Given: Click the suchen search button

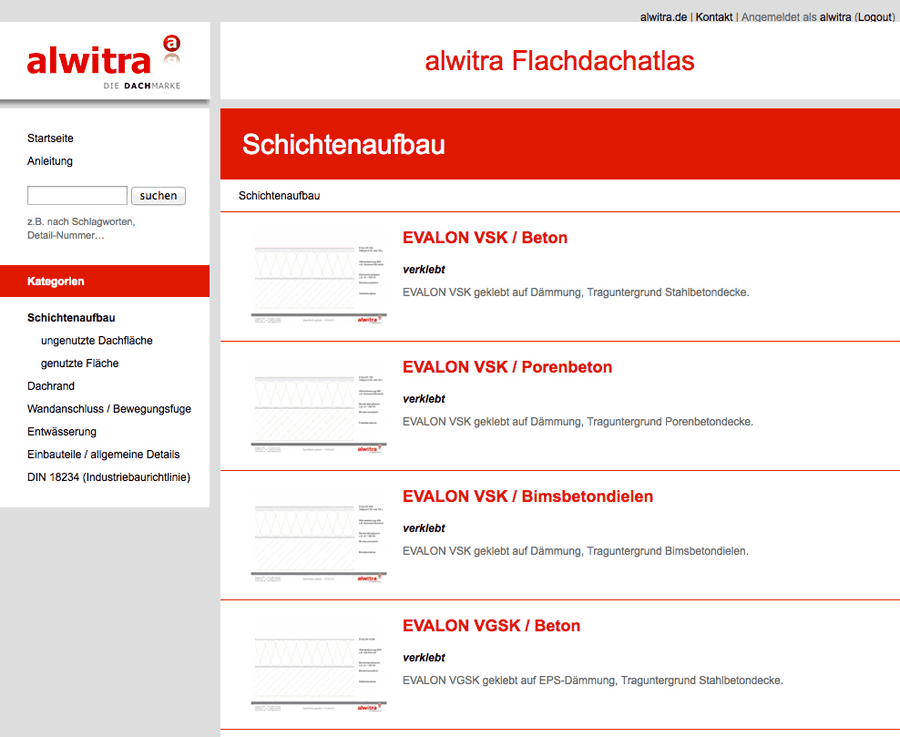Looking at the screenshot, I should (x=158, y=196).
